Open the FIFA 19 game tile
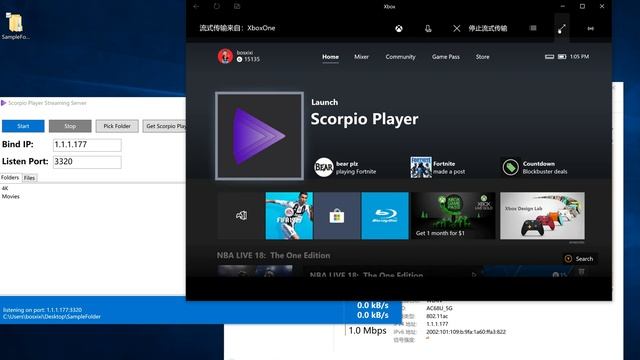Image resolution: width=640 pixels, height=360 pixels. [x=289, y=216]
